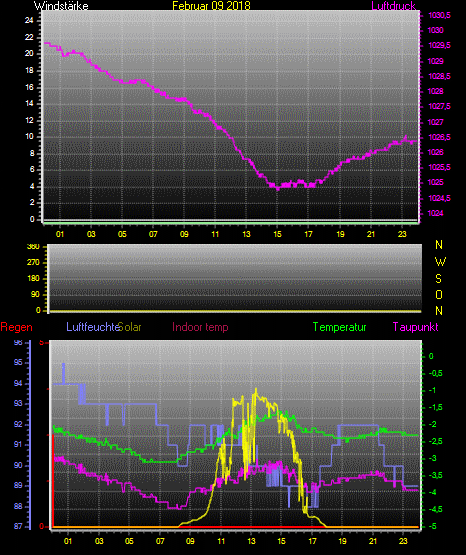Image resolution: width=466 pixels, height=555 pixels.
Task: Select the magenta Taupunkt legend label
Action: 415,327
